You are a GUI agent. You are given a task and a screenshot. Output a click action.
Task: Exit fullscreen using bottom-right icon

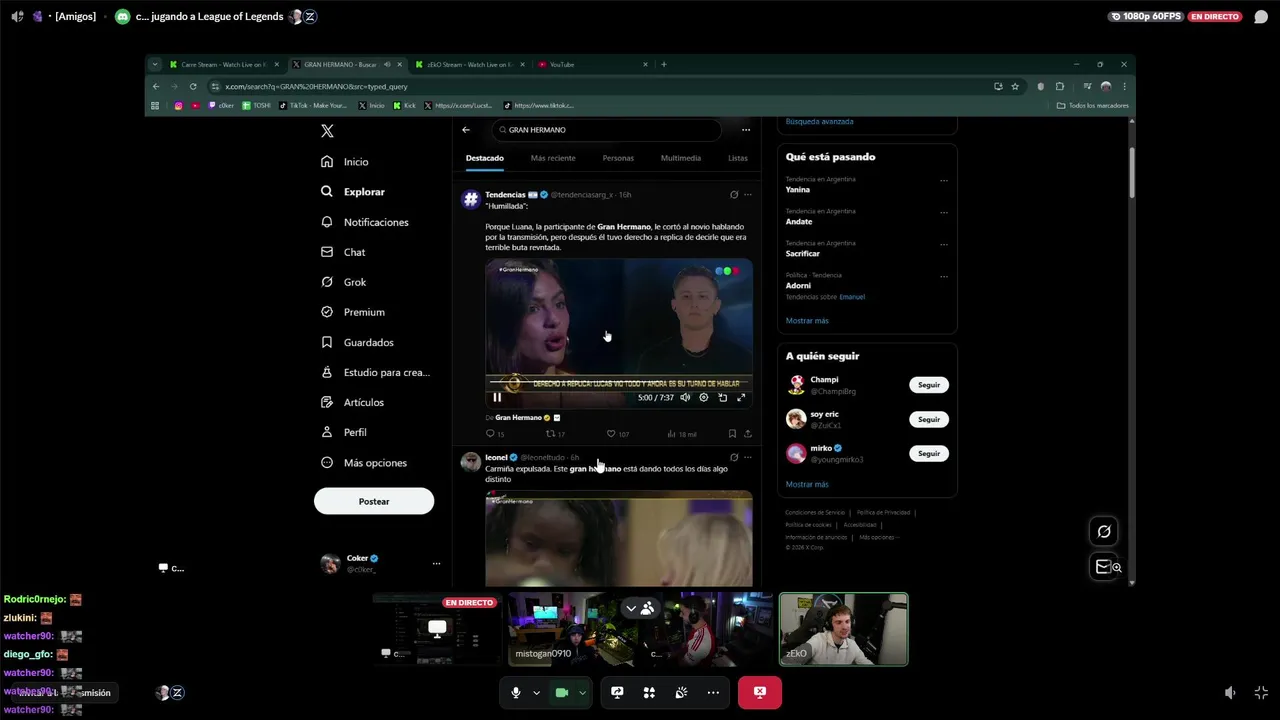point(1261,692)
